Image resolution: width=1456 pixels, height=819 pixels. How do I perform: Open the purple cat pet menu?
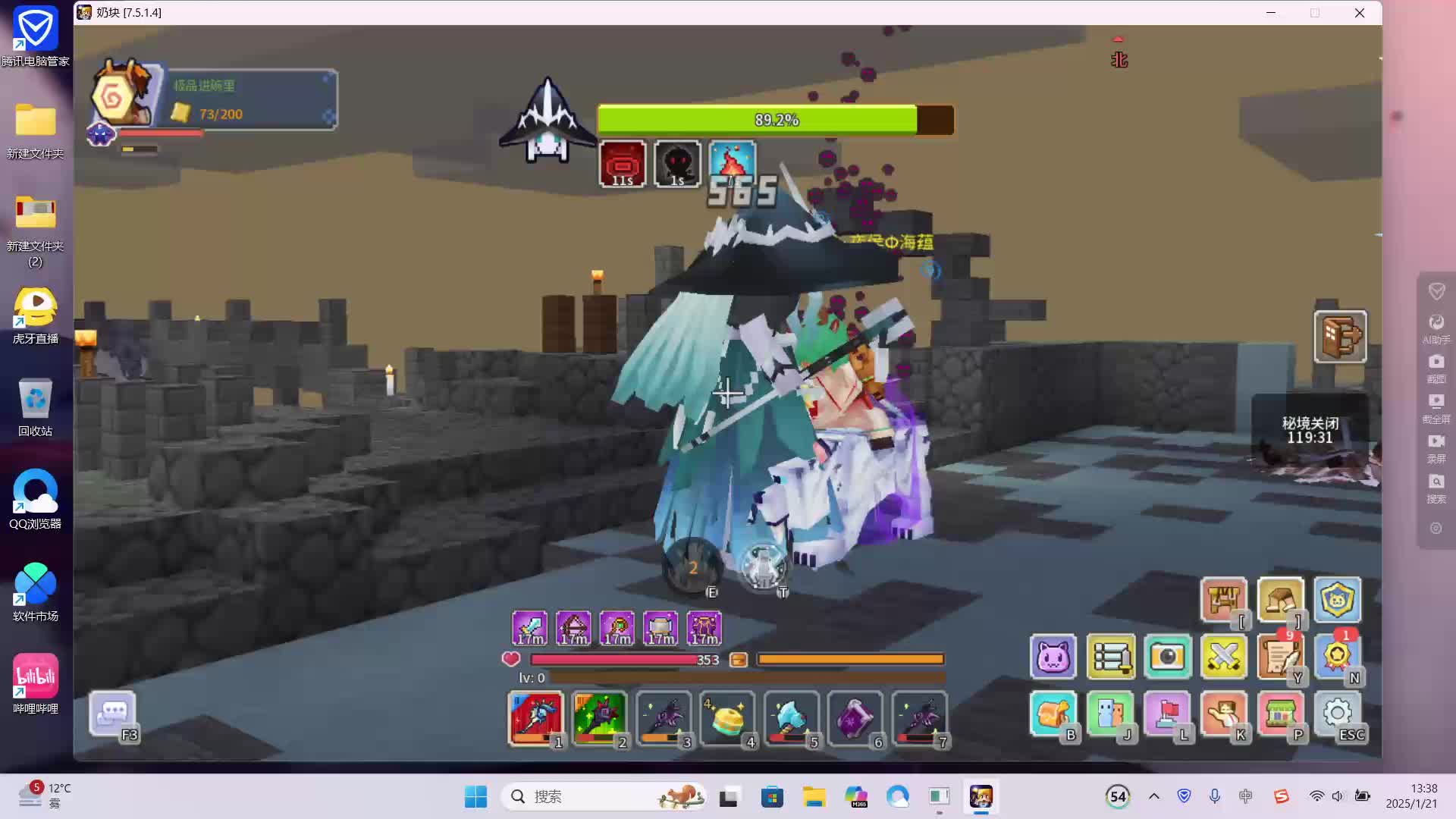1053,657
